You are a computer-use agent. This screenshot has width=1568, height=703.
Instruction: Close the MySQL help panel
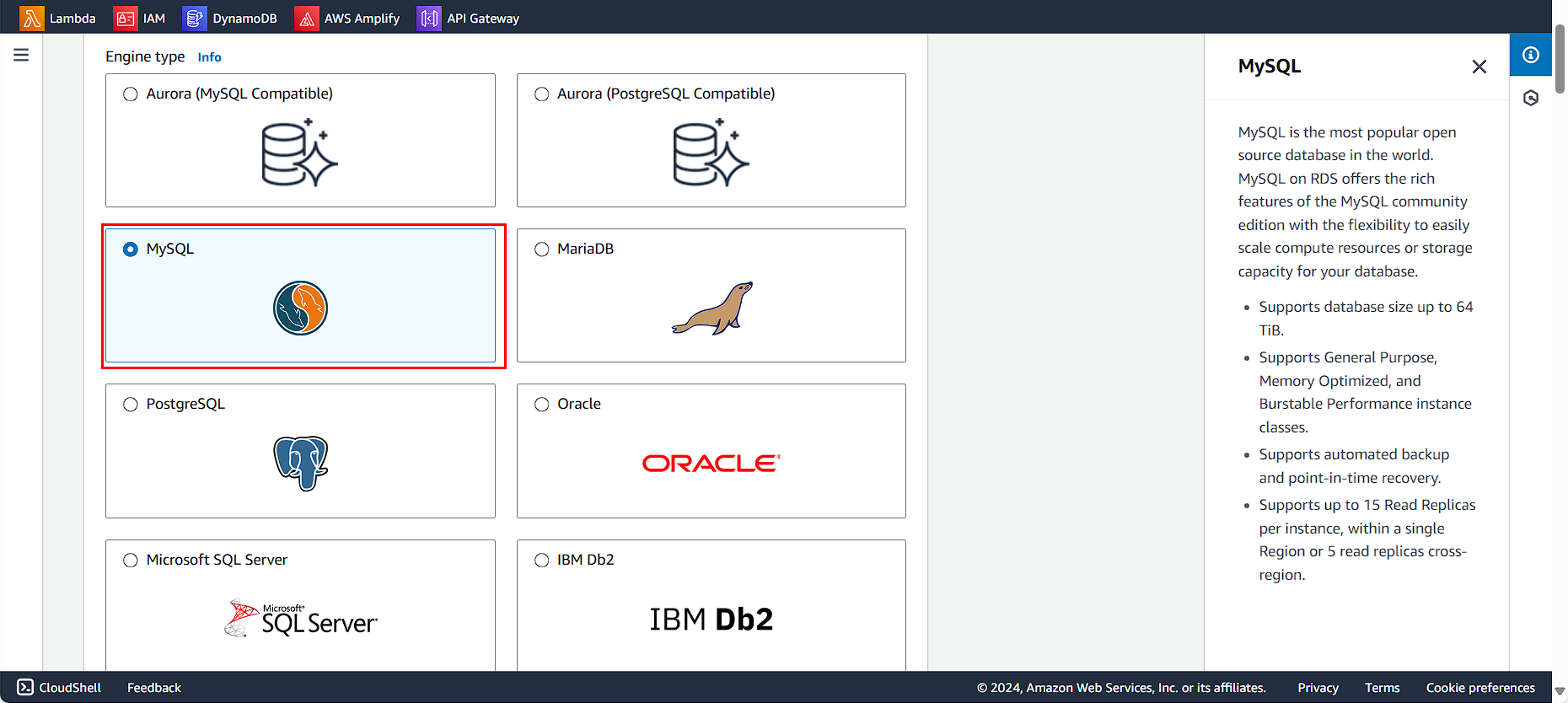pyautogui.click(x=1479, y=67)
